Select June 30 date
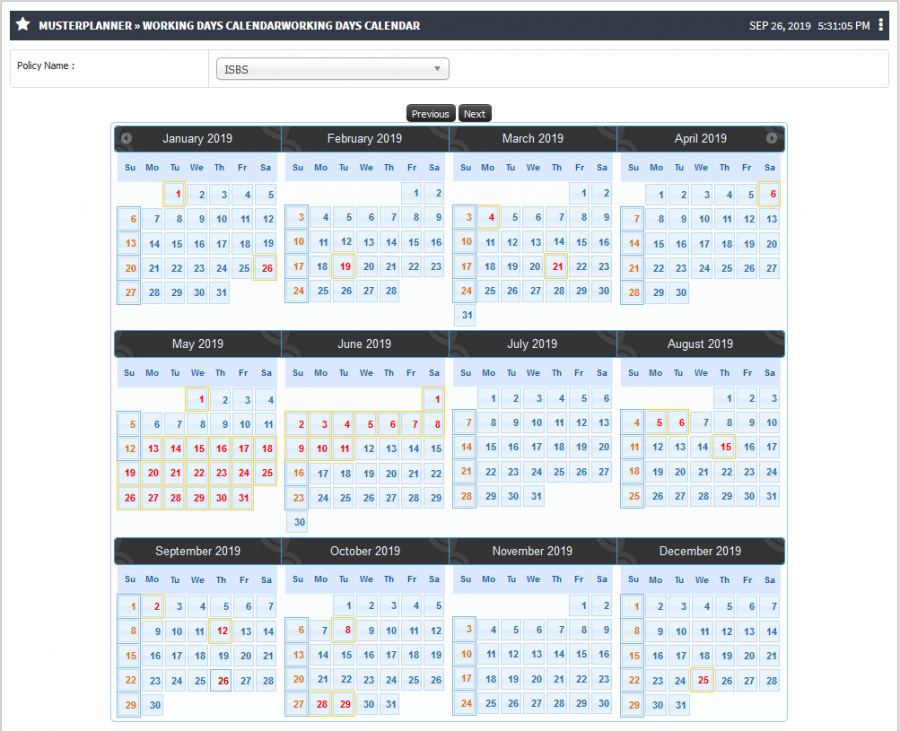 pyautogui.click(x=297, y=522)
